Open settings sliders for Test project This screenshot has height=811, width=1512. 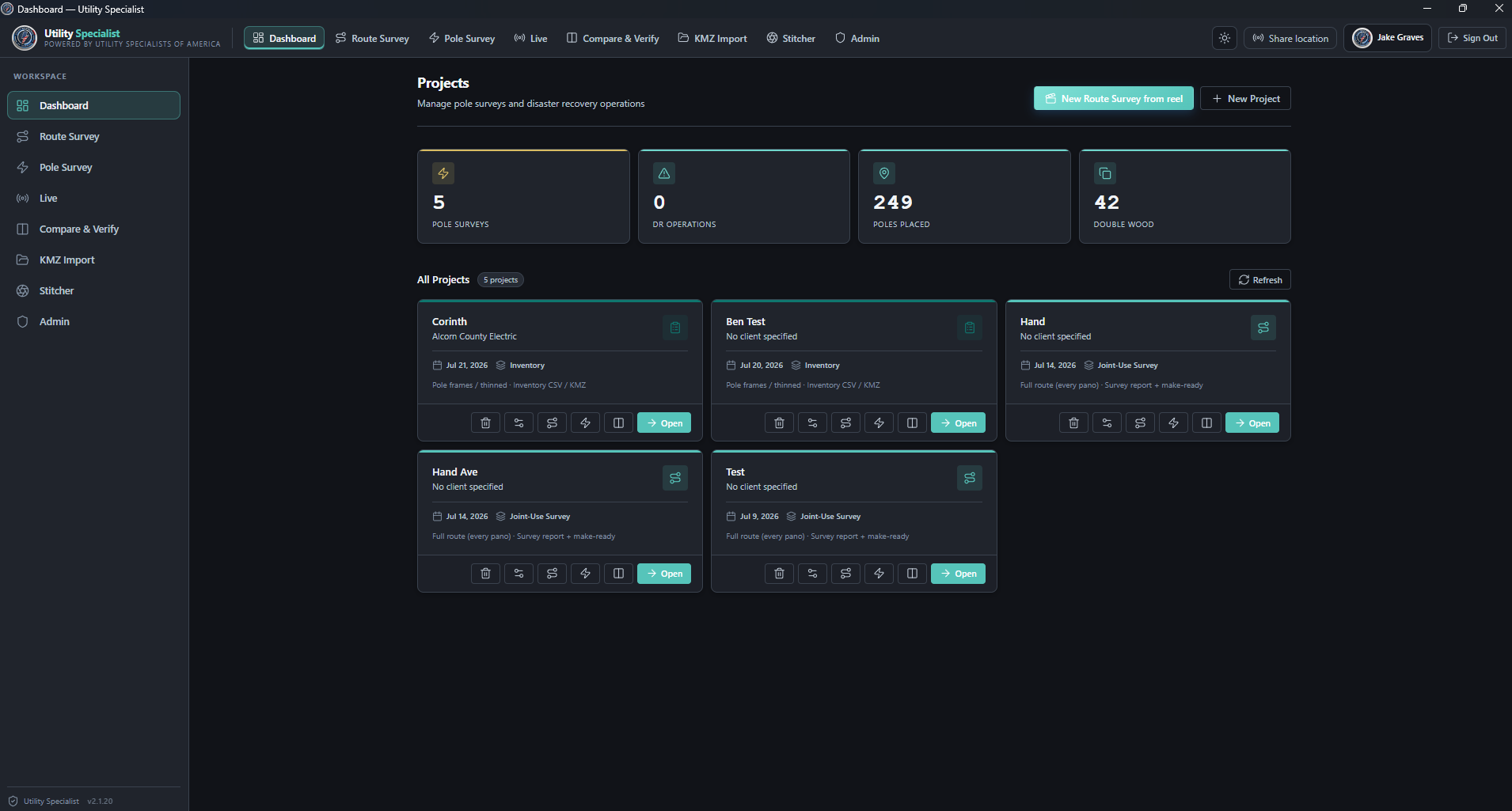coord(812,574)
